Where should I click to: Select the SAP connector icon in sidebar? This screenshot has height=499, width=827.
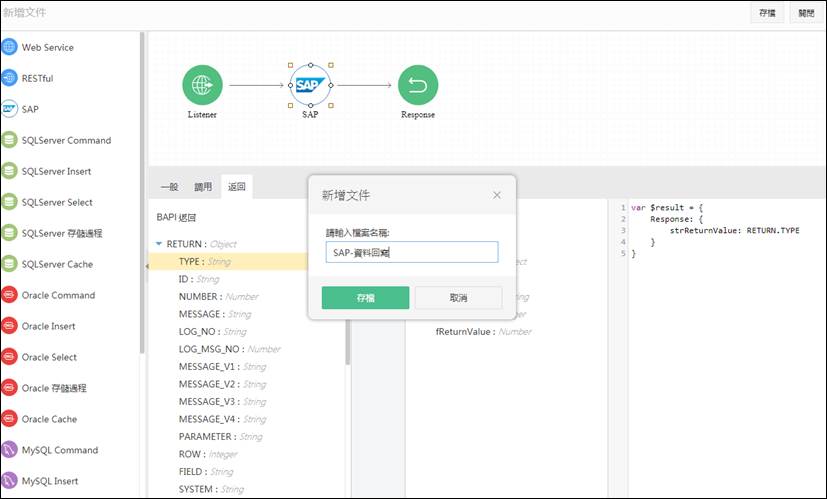[x=9, y=109]
